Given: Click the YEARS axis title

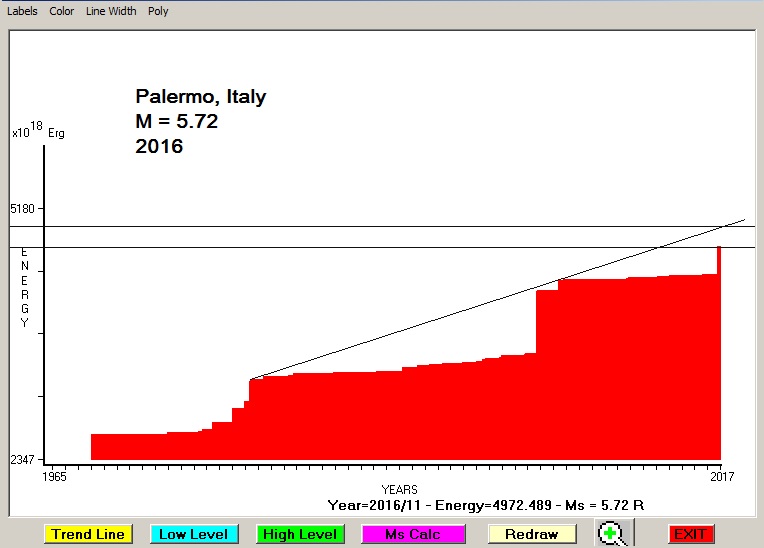Looking at the screenshot, I should 399,490.
